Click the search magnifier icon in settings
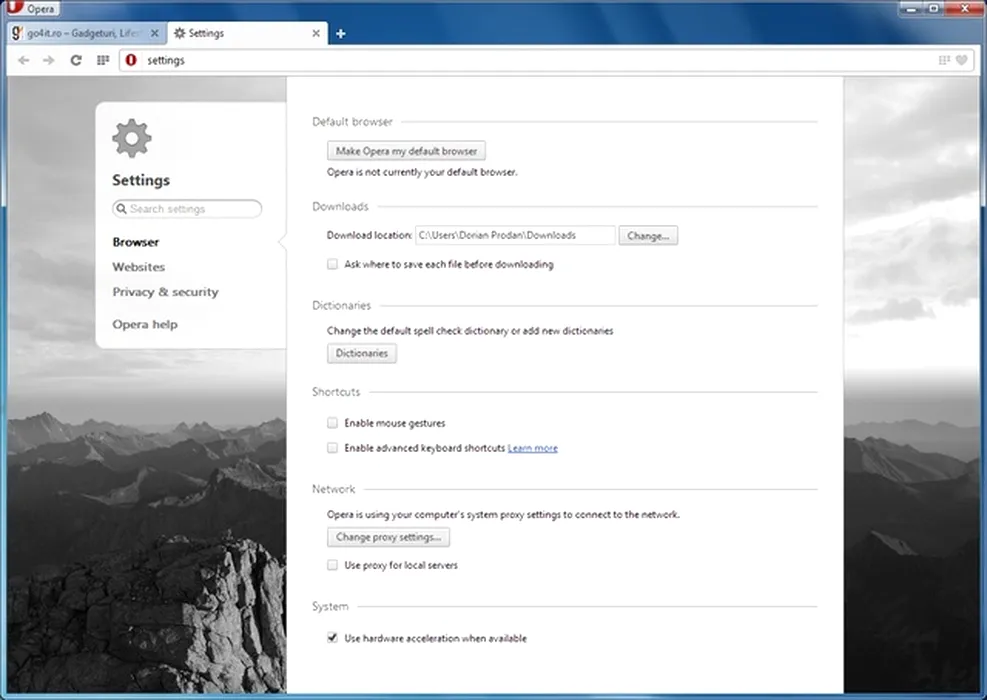Screen dimensions: 987x700 pyautogui.click(x=121, y=208)
